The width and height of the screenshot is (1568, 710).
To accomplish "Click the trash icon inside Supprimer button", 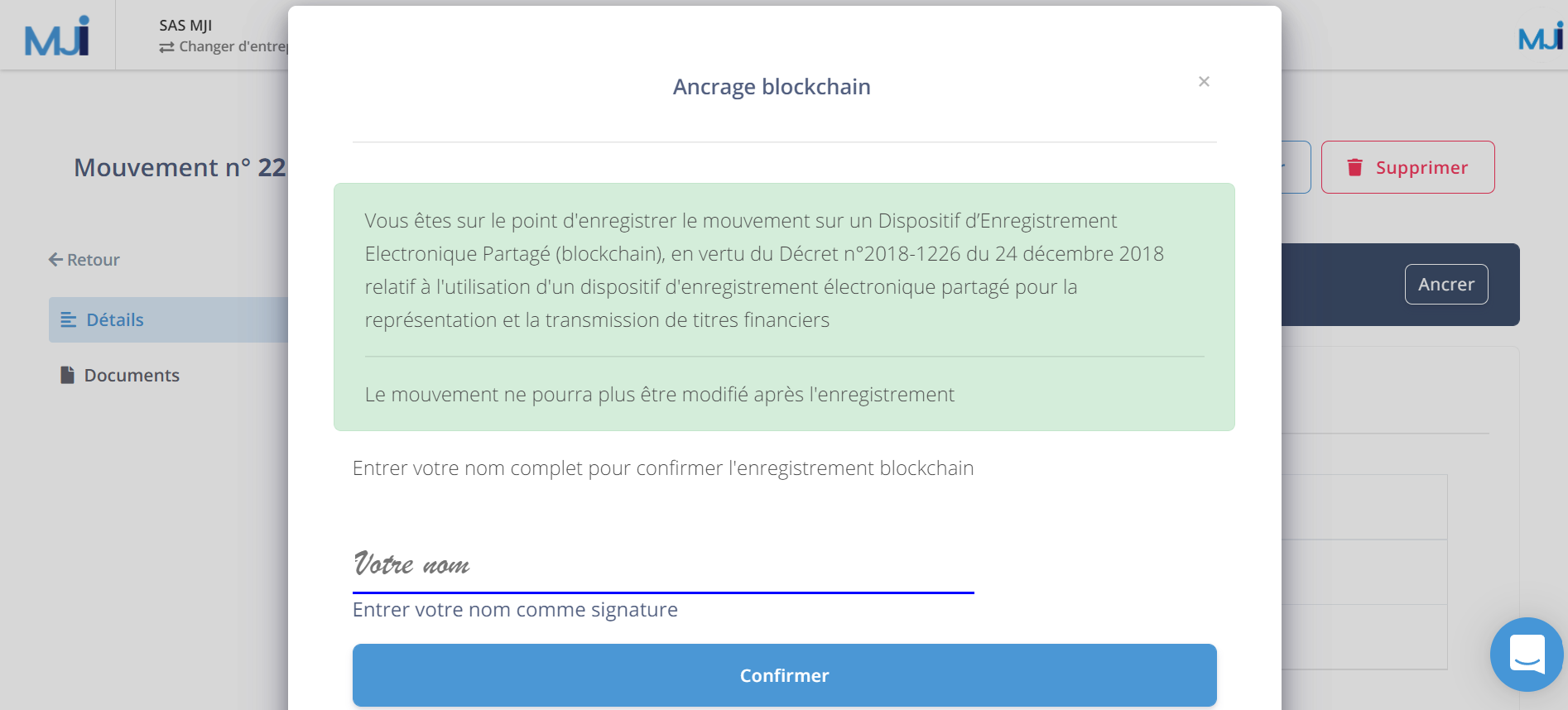I will 1355,166.
